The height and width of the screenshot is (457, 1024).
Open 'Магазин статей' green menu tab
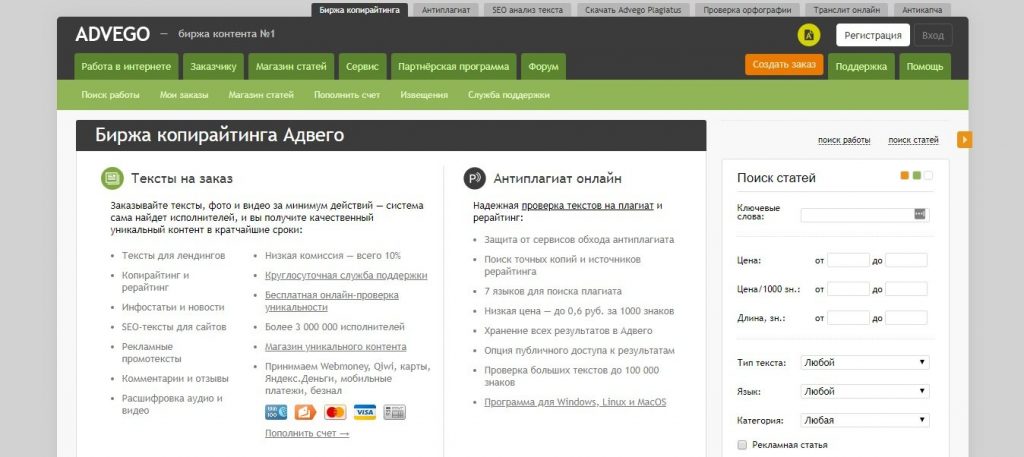[291, 67]
